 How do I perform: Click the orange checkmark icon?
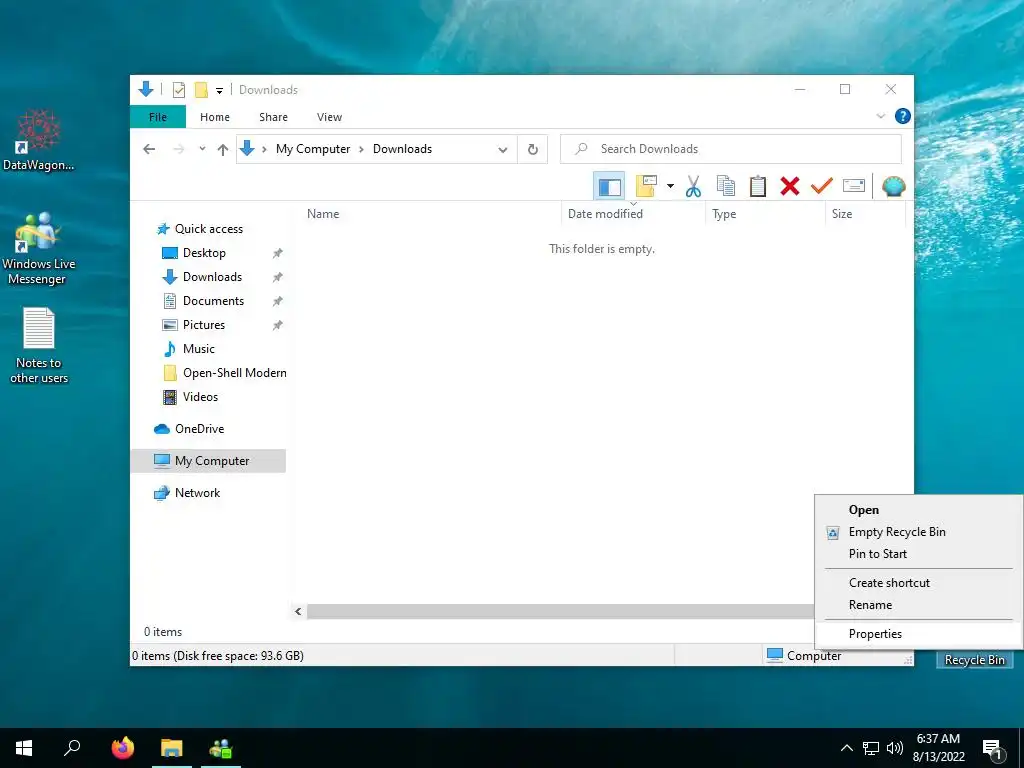point(822,187)
